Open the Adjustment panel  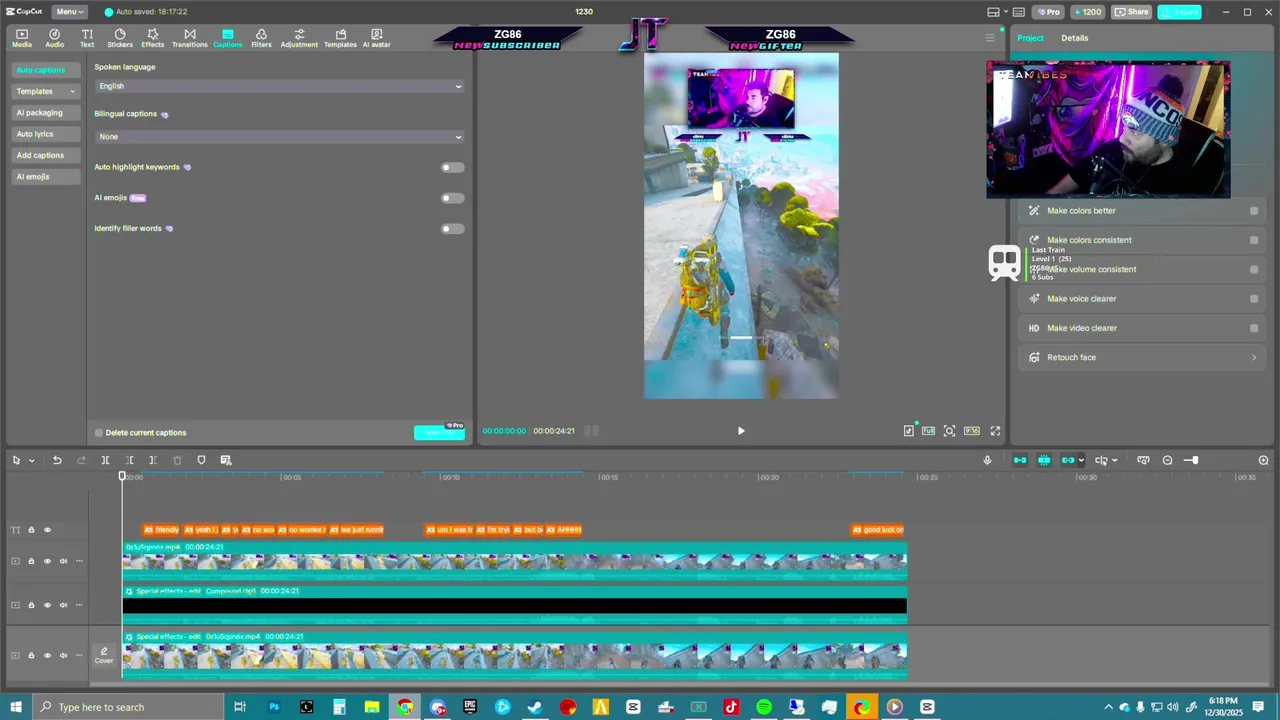[299, 38]
